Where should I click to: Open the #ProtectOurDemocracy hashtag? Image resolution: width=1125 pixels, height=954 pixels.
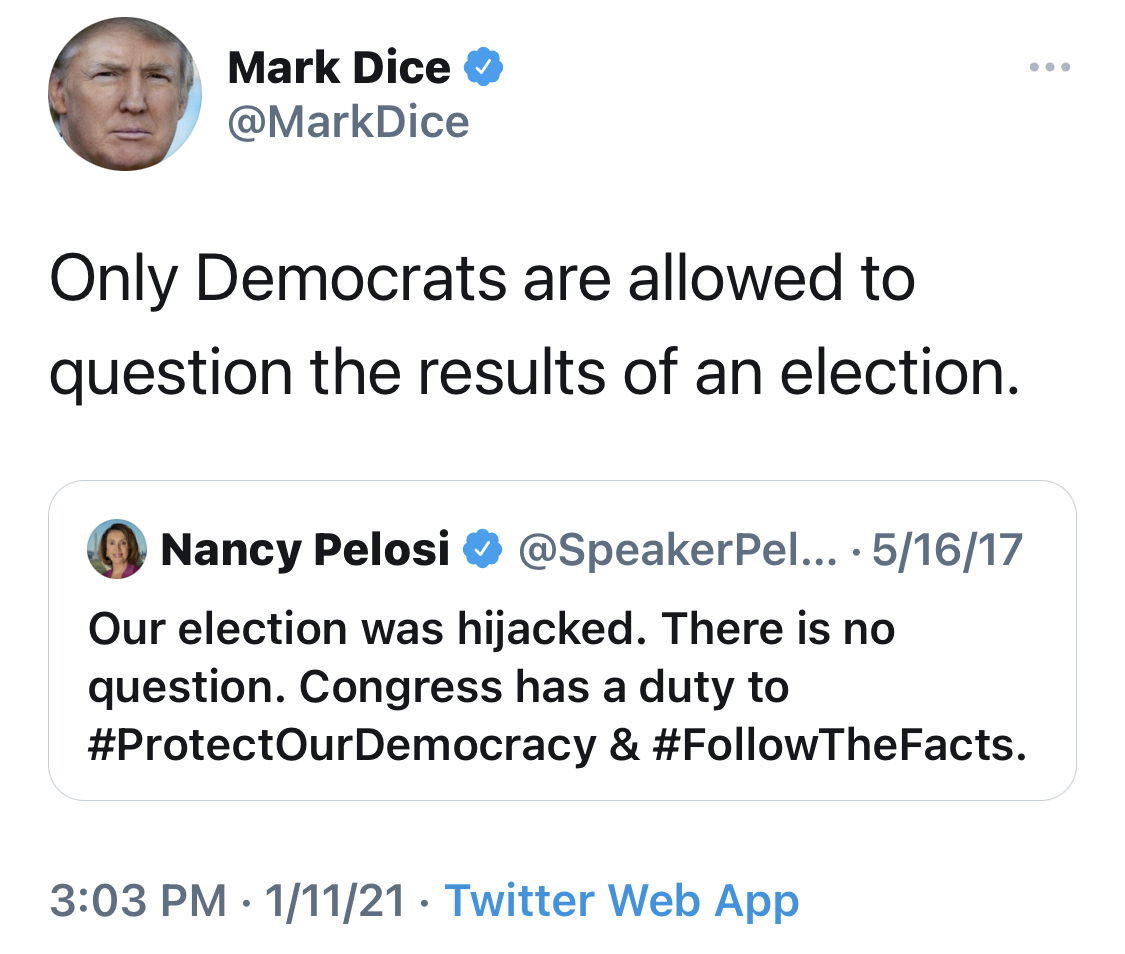pos(341,745)
